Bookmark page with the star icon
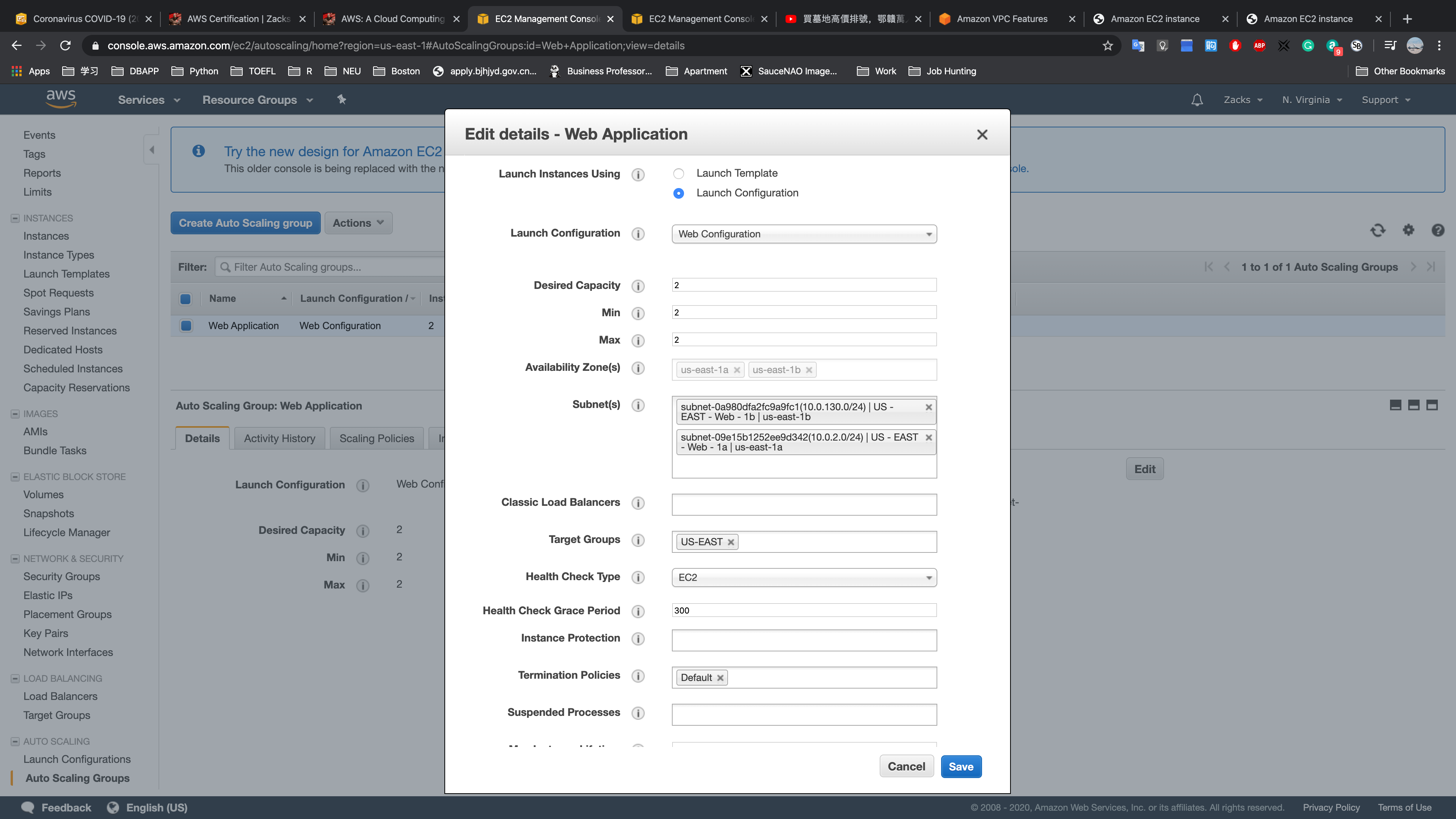1456x819 pixels. (1107, 46)
